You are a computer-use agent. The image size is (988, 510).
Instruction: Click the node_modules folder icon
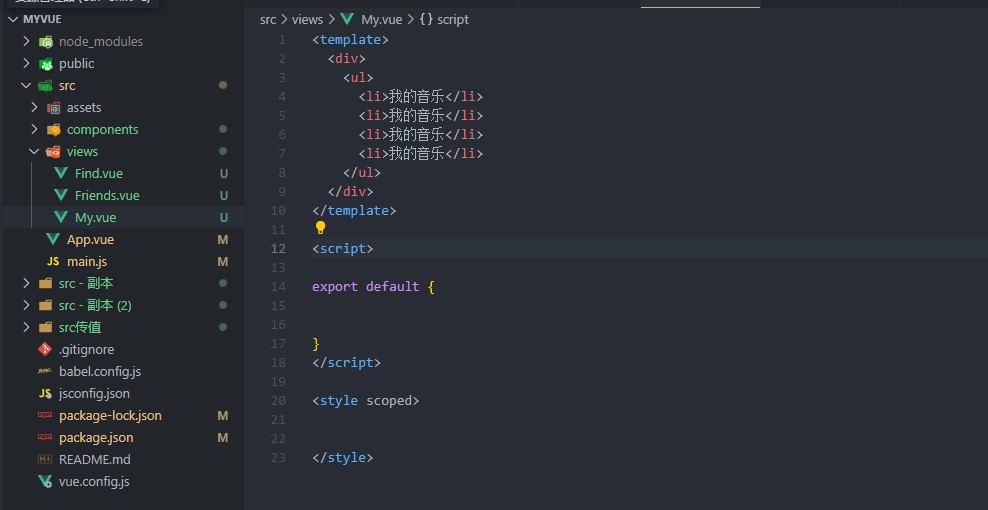click(x=45, y=42)
